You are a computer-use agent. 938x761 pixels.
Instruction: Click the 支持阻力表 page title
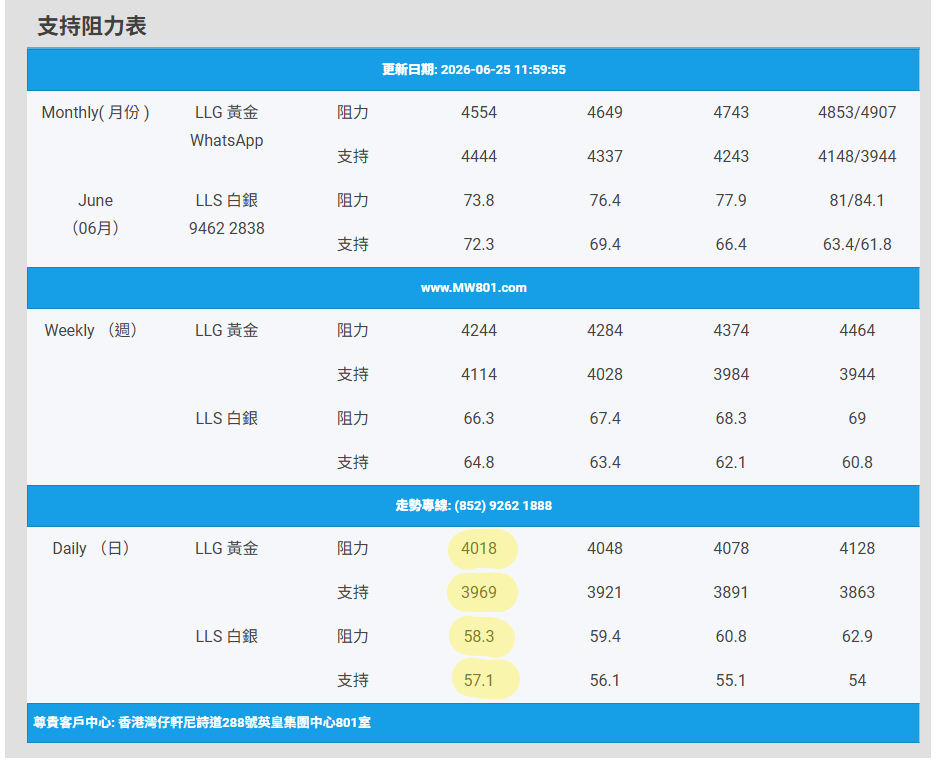92,26
